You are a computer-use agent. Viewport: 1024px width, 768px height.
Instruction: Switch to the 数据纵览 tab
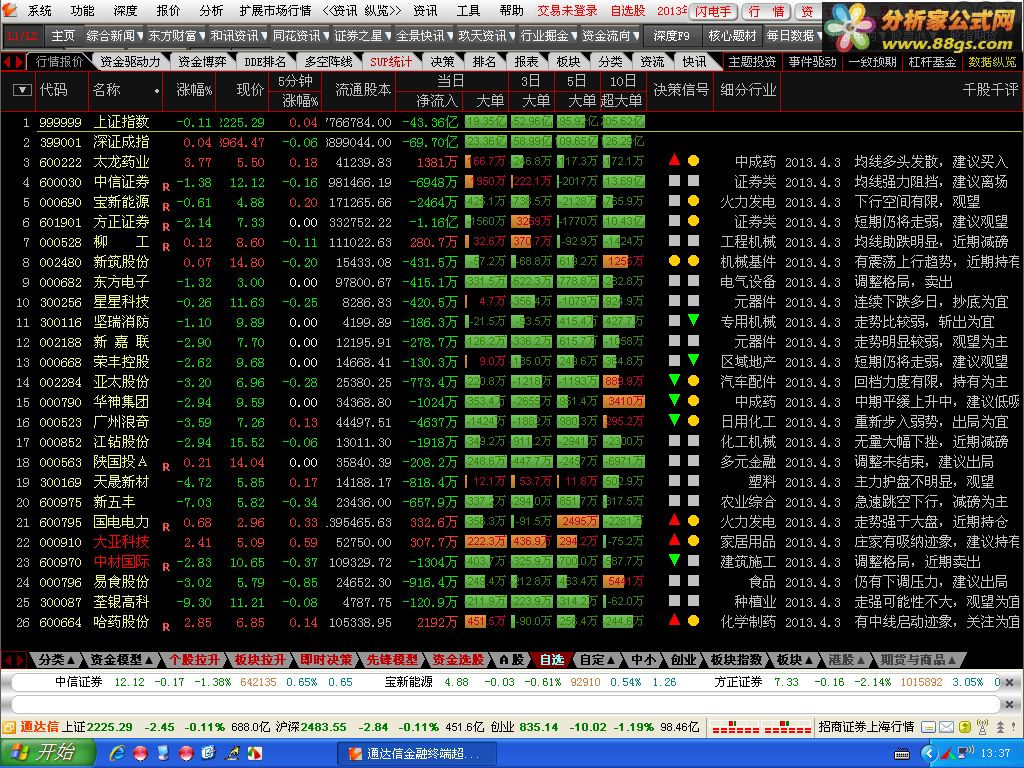pyautogui.click(x=992, y=61)
